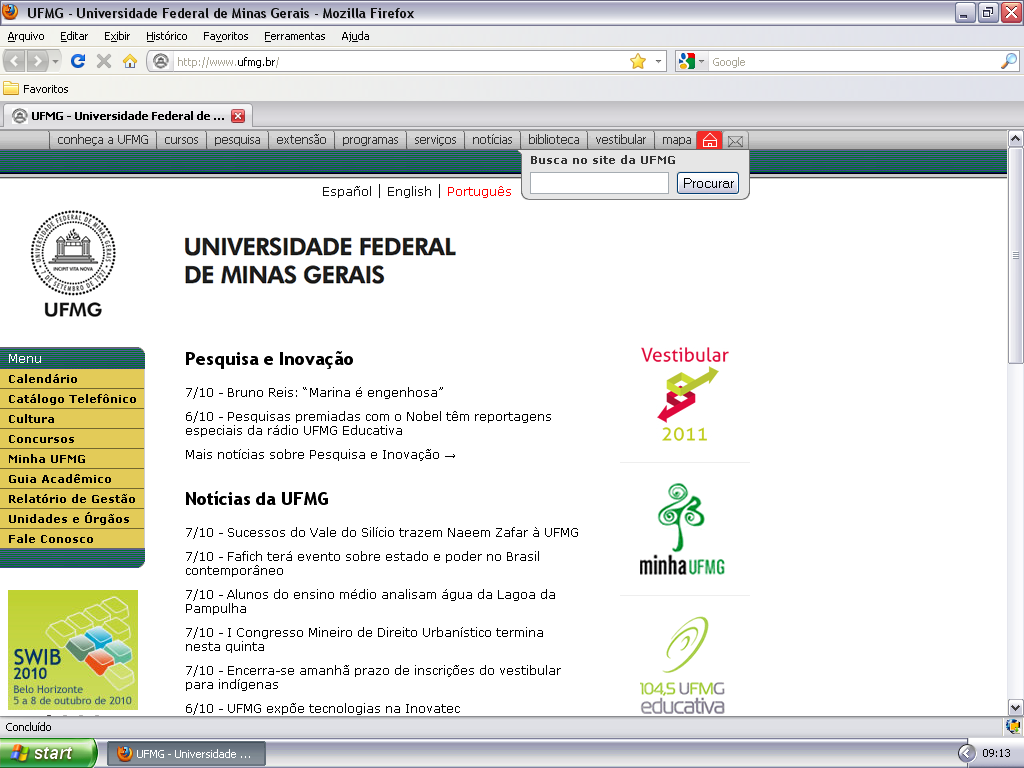Click the Windows start button
This screenshot has height=768, width=1024.
[48, 753]
